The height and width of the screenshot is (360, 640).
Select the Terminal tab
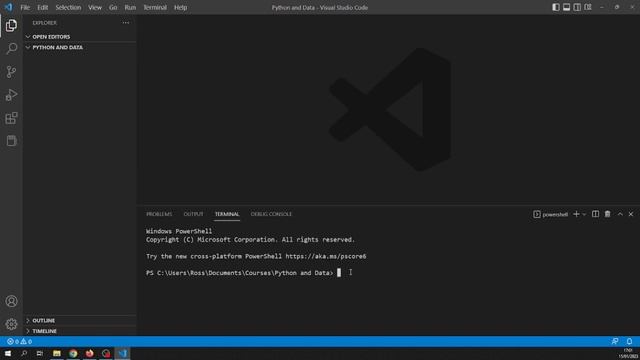(227, 214)
